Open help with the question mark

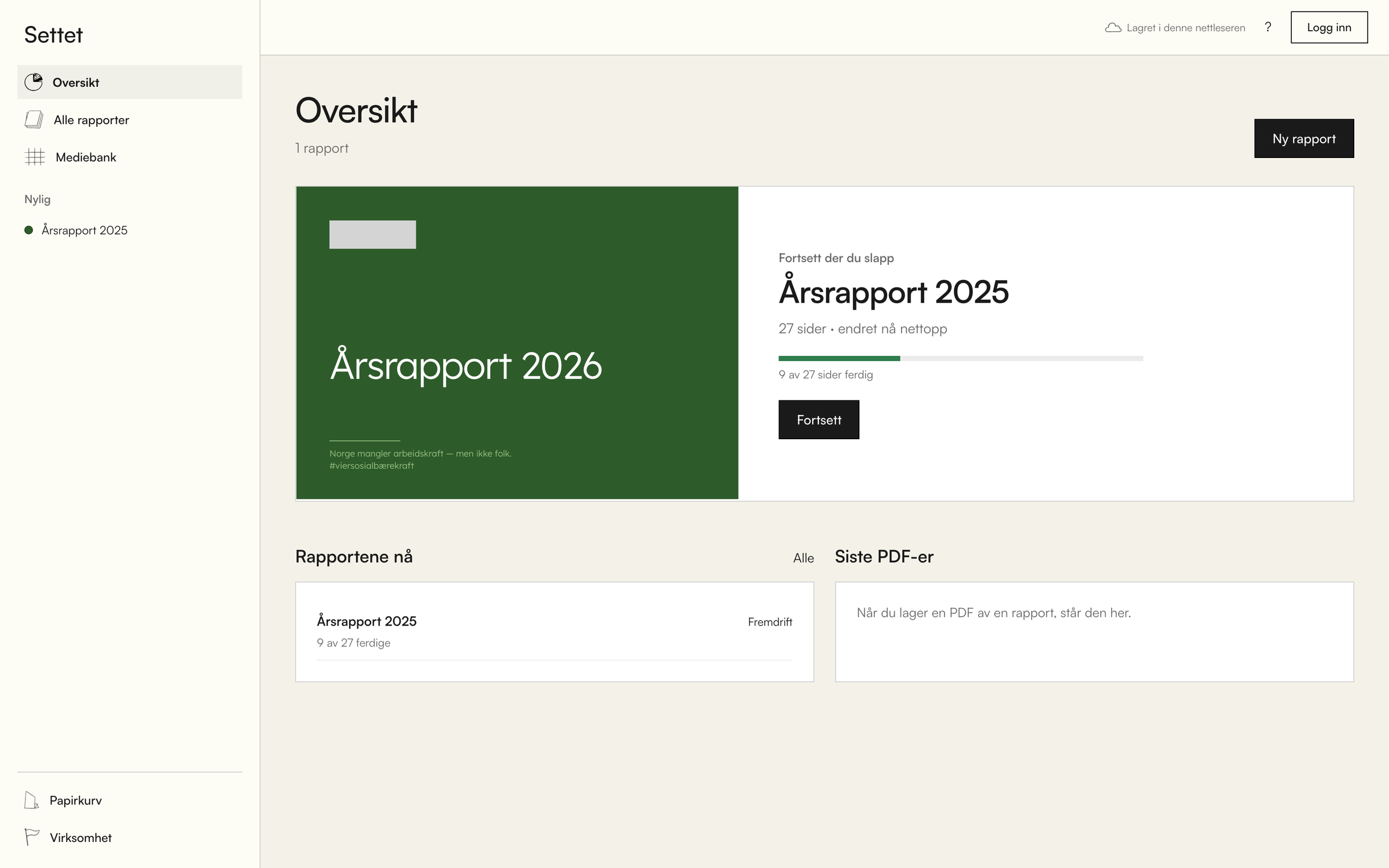click(x=1267, y=27)
